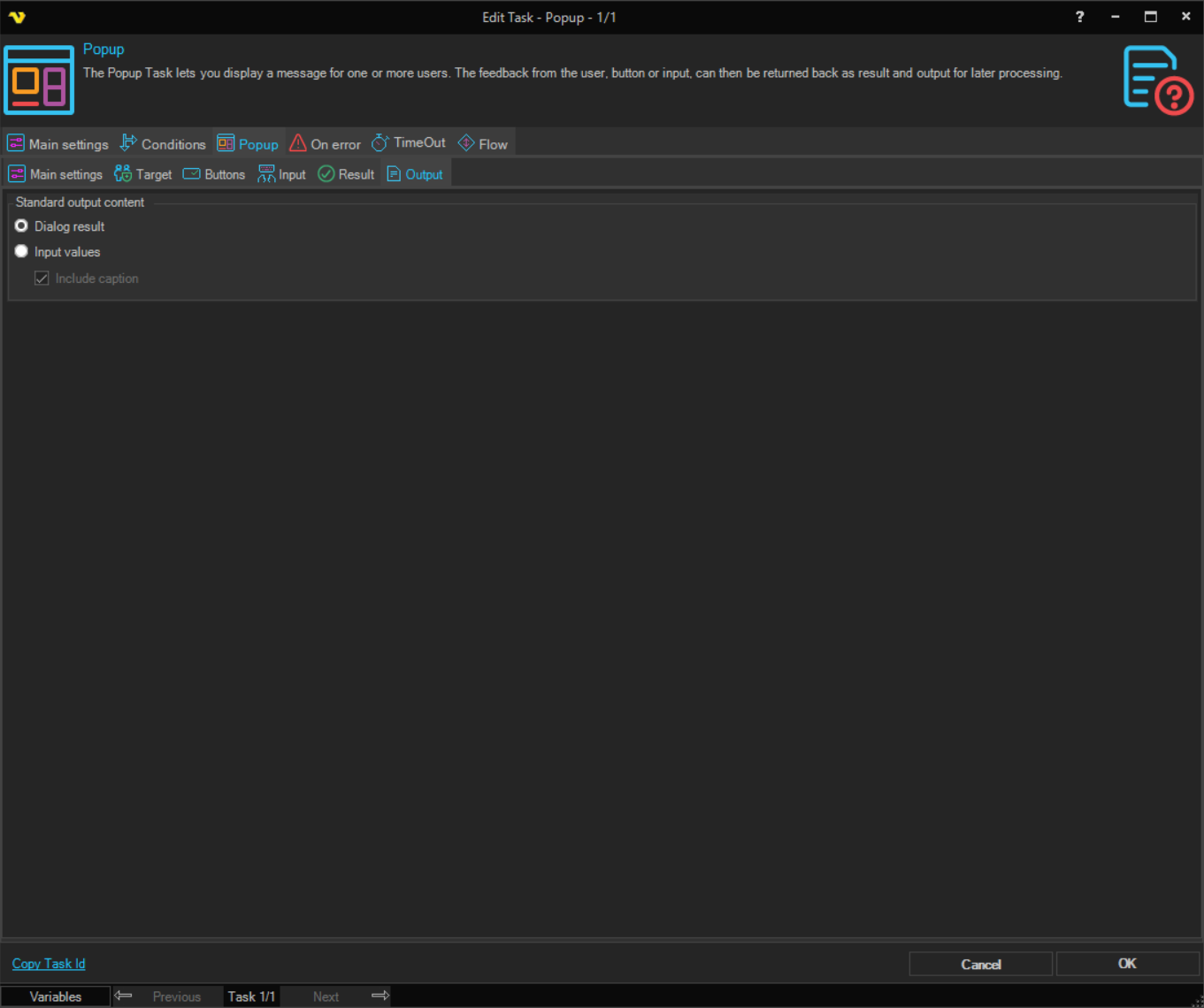This screenshot has width=1204, height=1008.
Task: Click the large Popup task icon
Action: click(39, 80)
